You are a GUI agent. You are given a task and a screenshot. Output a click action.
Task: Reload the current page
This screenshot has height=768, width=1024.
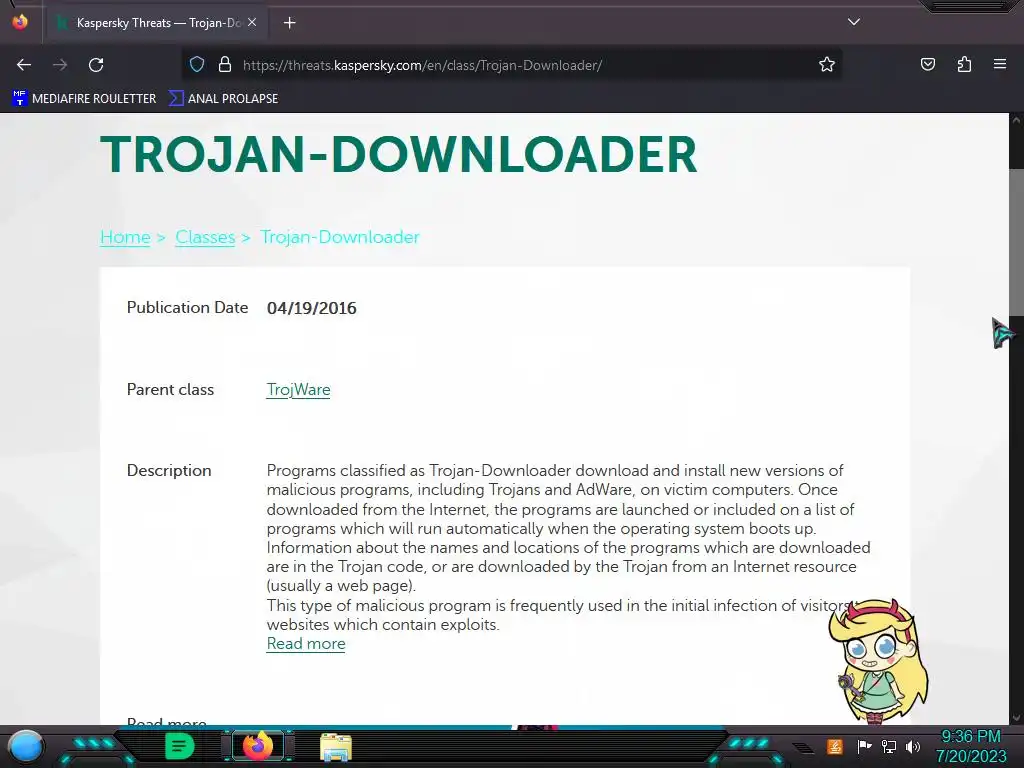click(96, 65)
